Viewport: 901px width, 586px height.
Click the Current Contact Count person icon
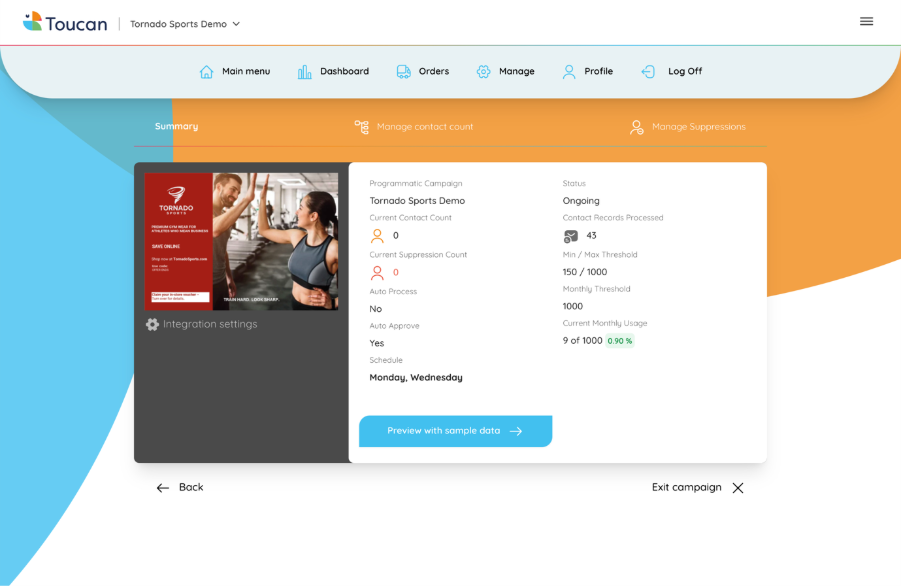point(377,236)
